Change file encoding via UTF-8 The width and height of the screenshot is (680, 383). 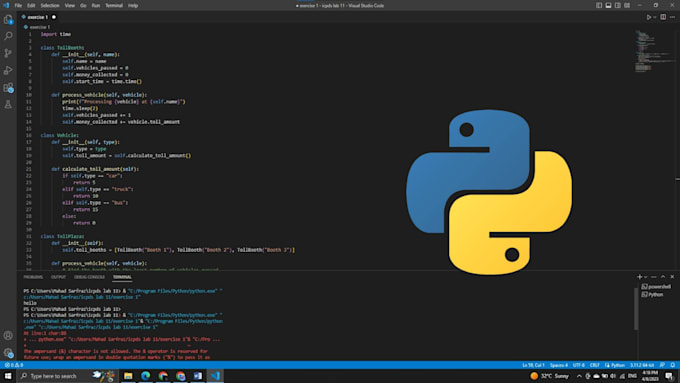pos(579,365)
